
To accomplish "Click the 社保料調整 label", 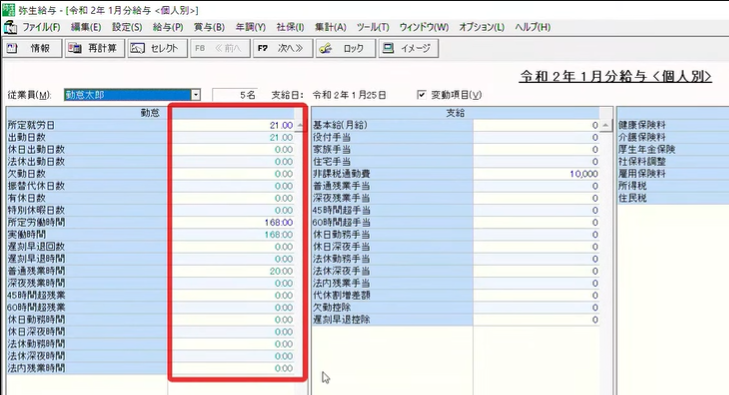I will click(642, 162).
